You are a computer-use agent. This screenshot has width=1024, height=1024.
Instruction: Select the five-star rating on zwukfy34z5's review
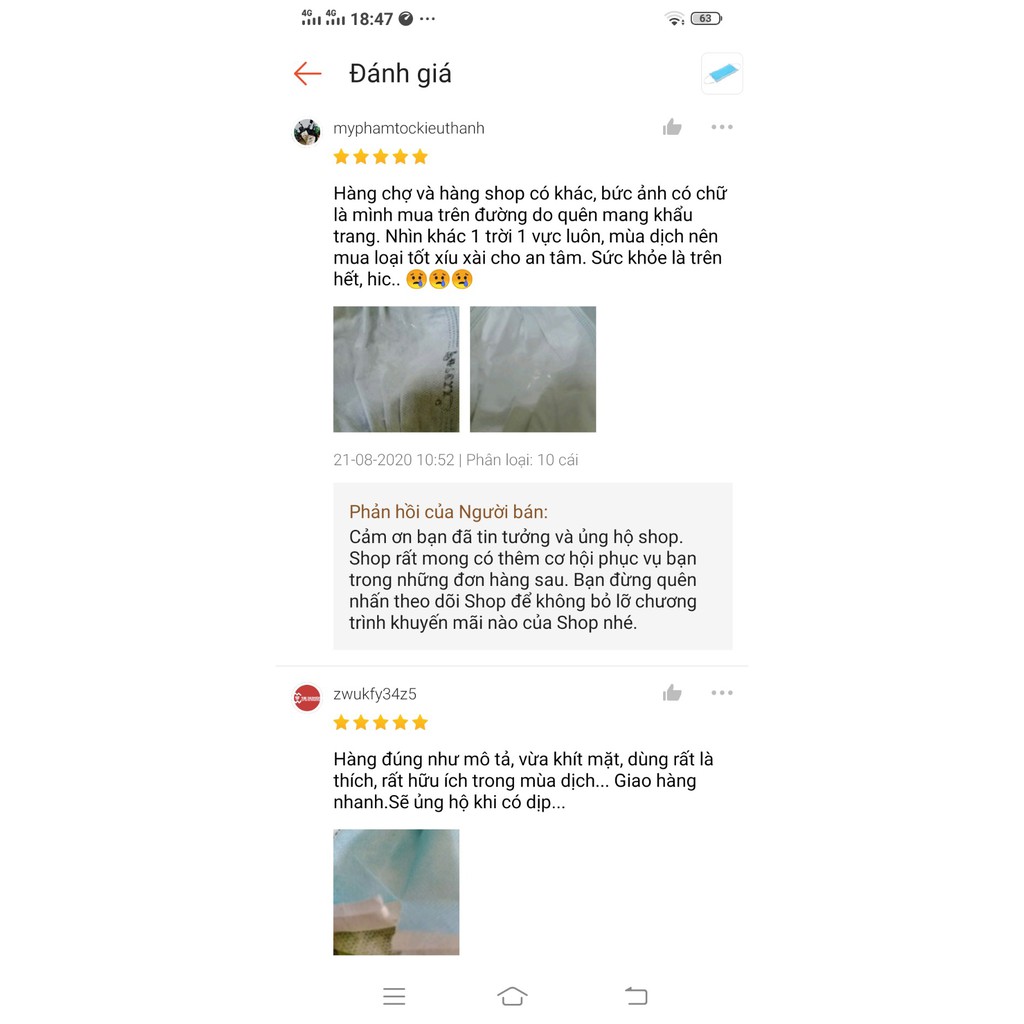click(381, 722)
